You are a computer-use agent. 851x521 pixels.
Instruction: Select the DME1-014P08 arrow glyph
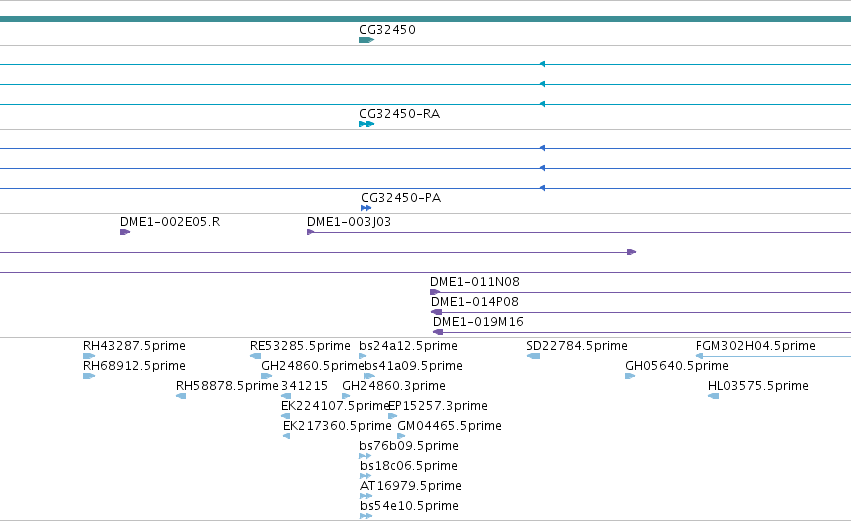click(436, 313)
